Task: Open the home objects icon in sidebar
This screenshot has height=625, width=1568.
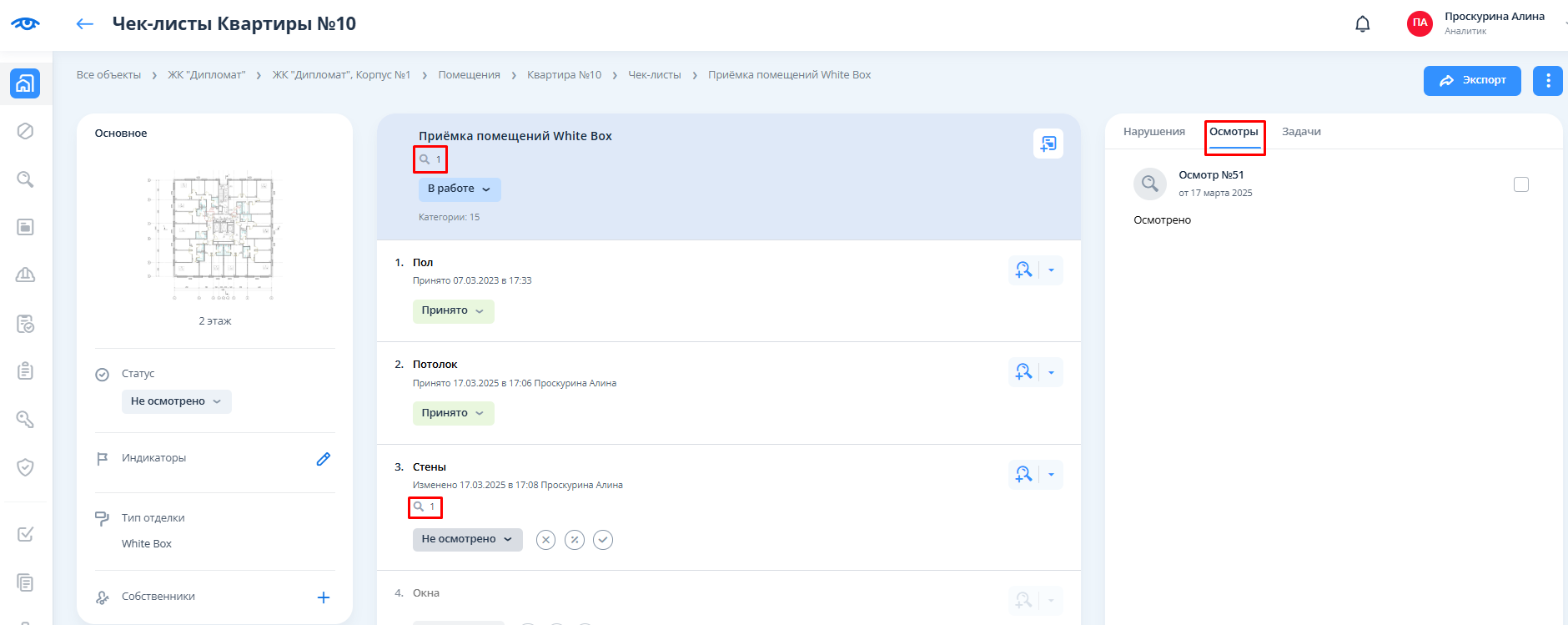Action: click(x=25, y=83)
